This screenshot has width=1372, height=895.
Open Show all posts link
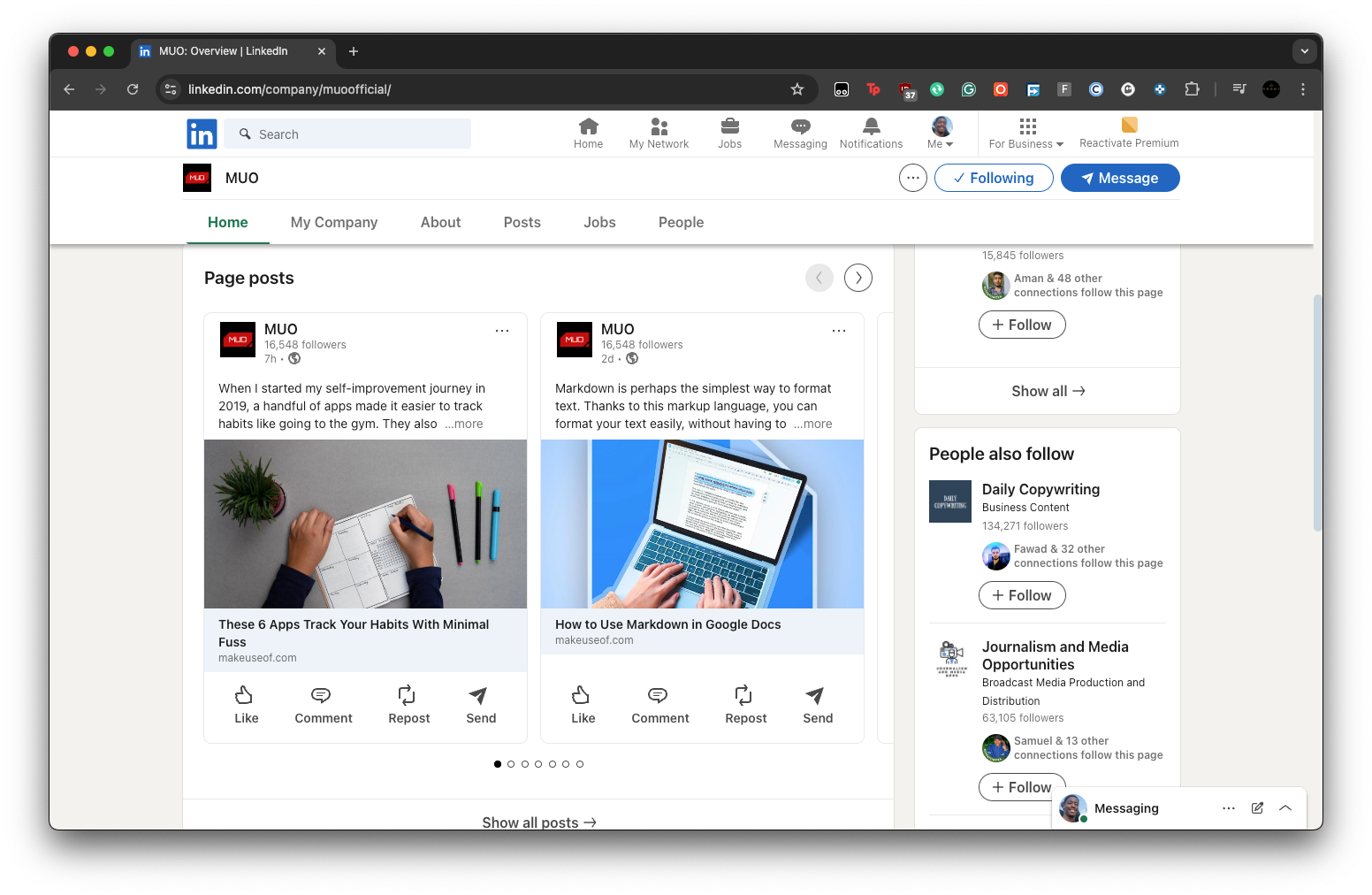(538, 821)
